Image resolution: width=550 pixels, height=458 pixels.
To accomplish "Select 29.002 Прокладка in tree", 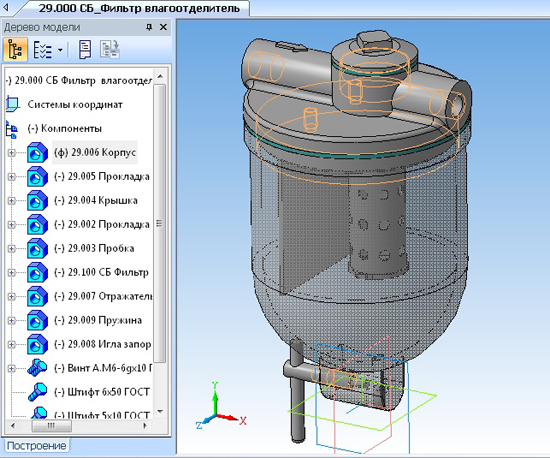I will click(x=102, y=224).
